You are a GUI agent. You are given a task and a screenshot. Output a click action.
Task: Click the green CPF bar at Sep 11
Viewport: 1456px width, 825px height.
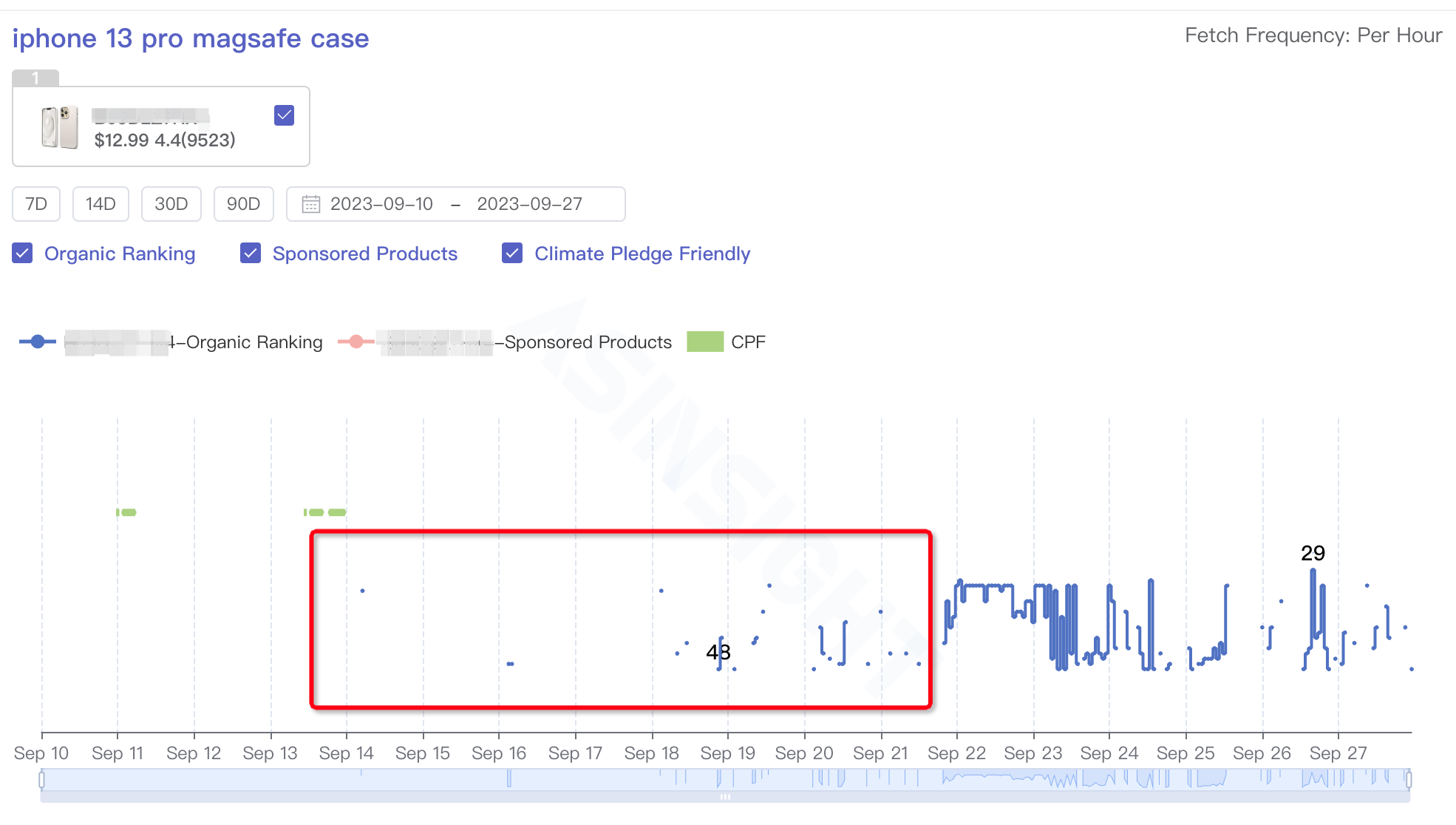[126, 512]
